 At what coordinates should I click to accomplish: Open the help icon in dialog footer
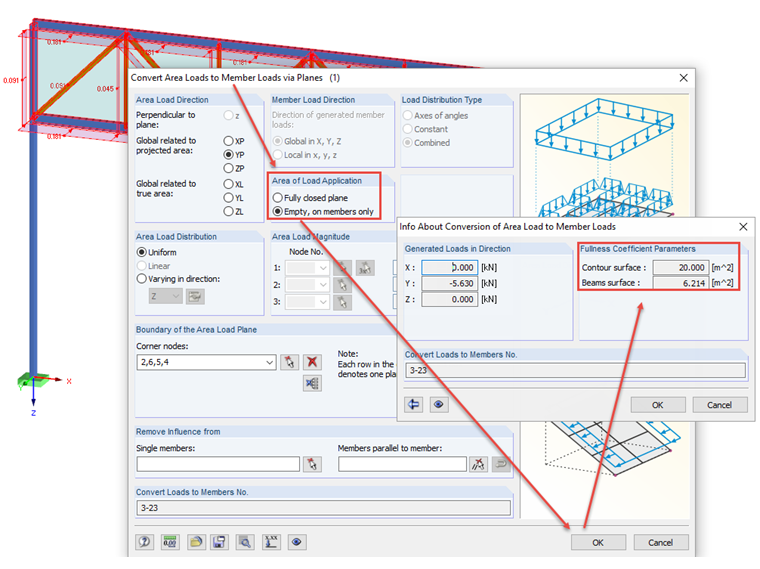pos(144,541)
